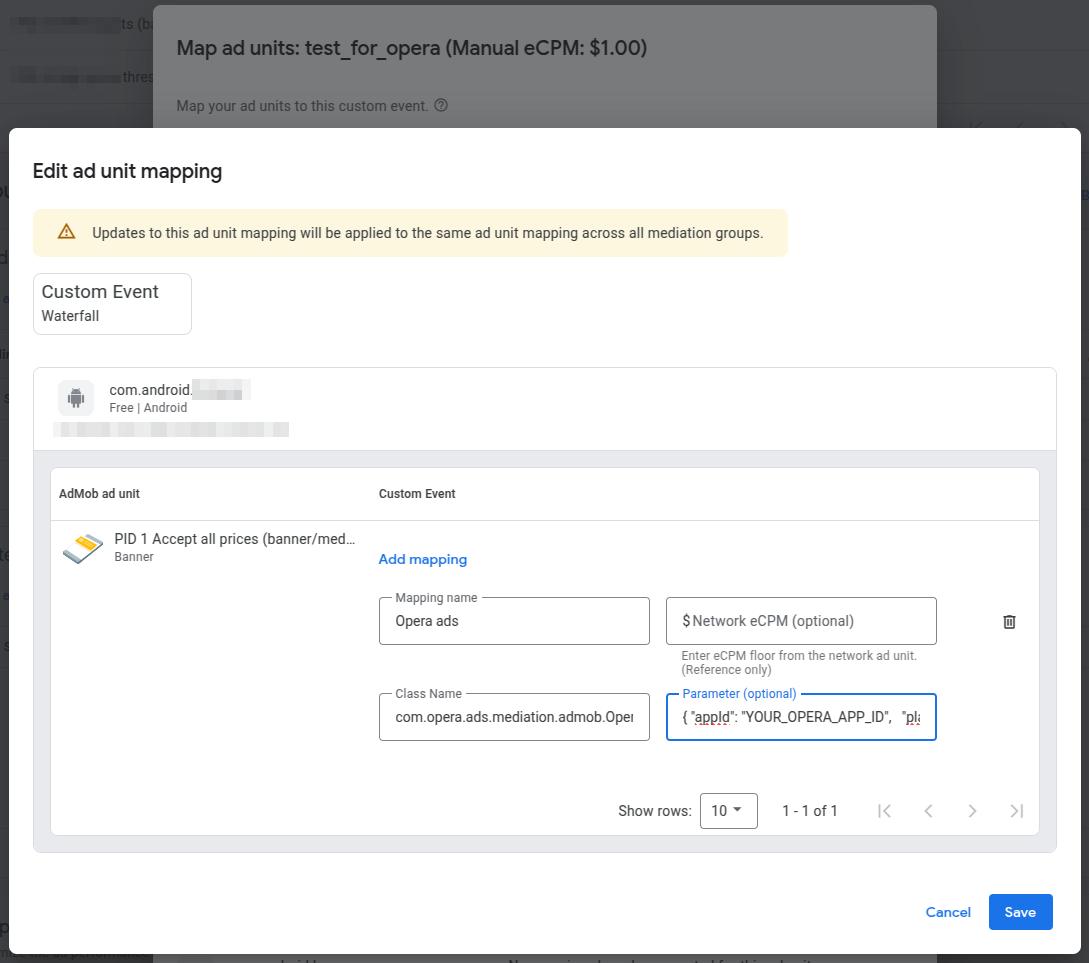The width and height of the screenshot is (1089, 963).
Task: Click the Android app robot icon
Action: pyautogui.click(x=76, y=398)
